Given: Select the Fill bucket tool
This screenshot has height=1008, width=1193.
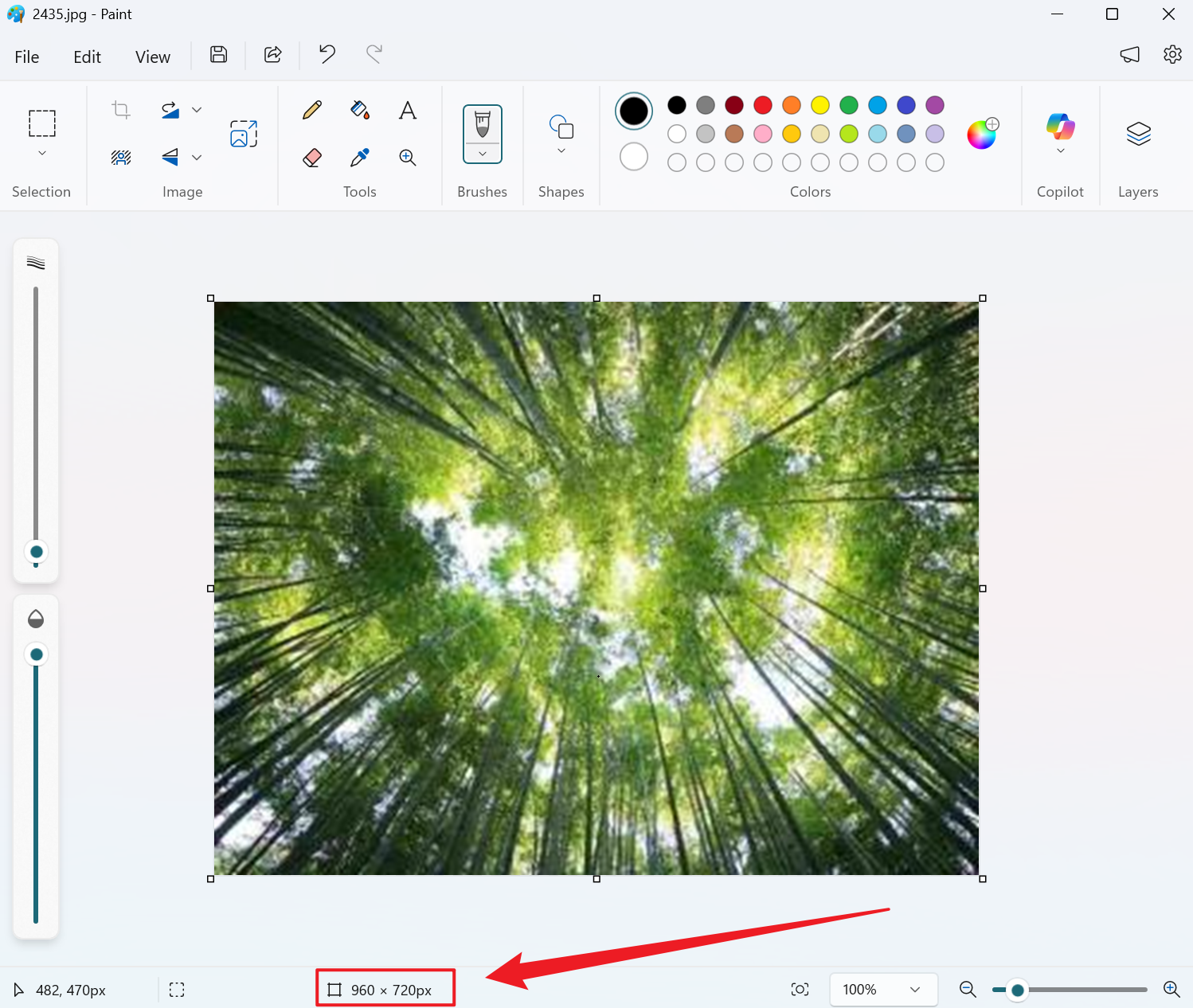Looking at the screenshot, I should pyautogui.click(x=360, y=110).
